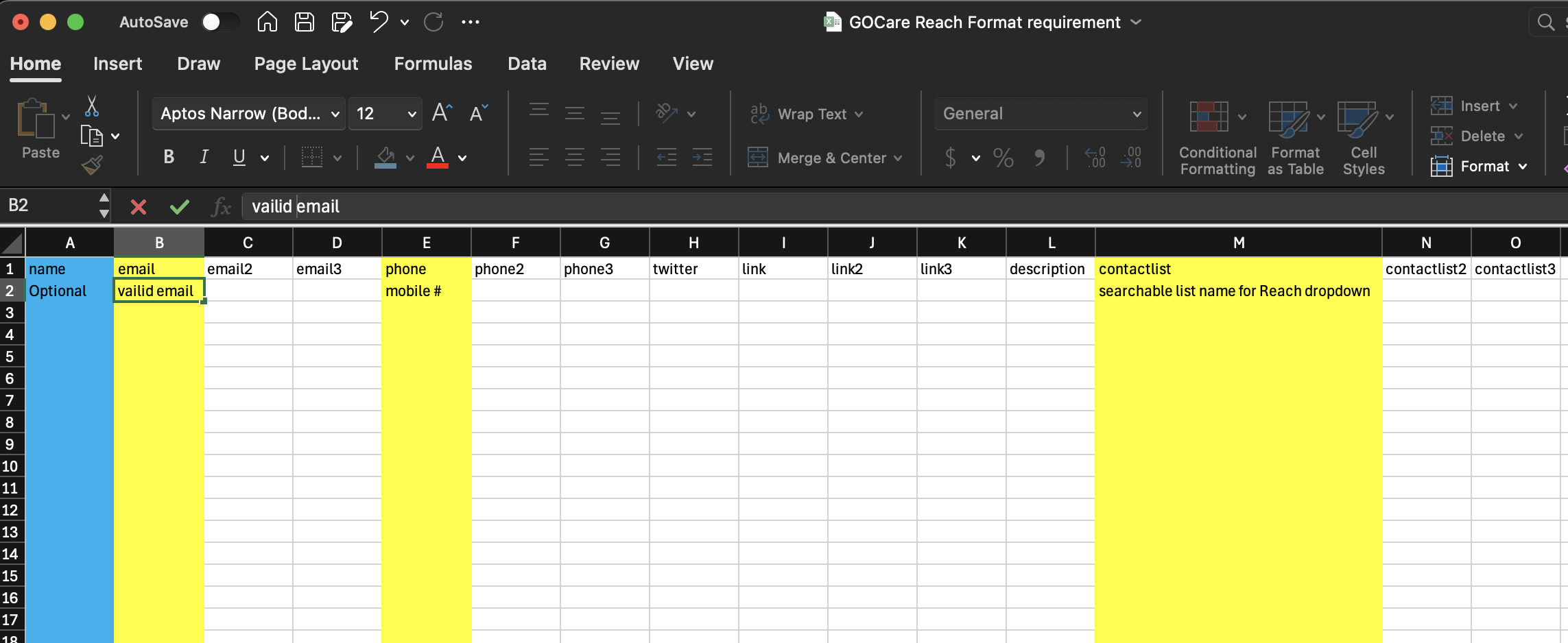The height and width of the screenshot is (643, 1568).
Task: Switch to the Formulas tab
Action: pyautogui.click(x=433, y=64)
